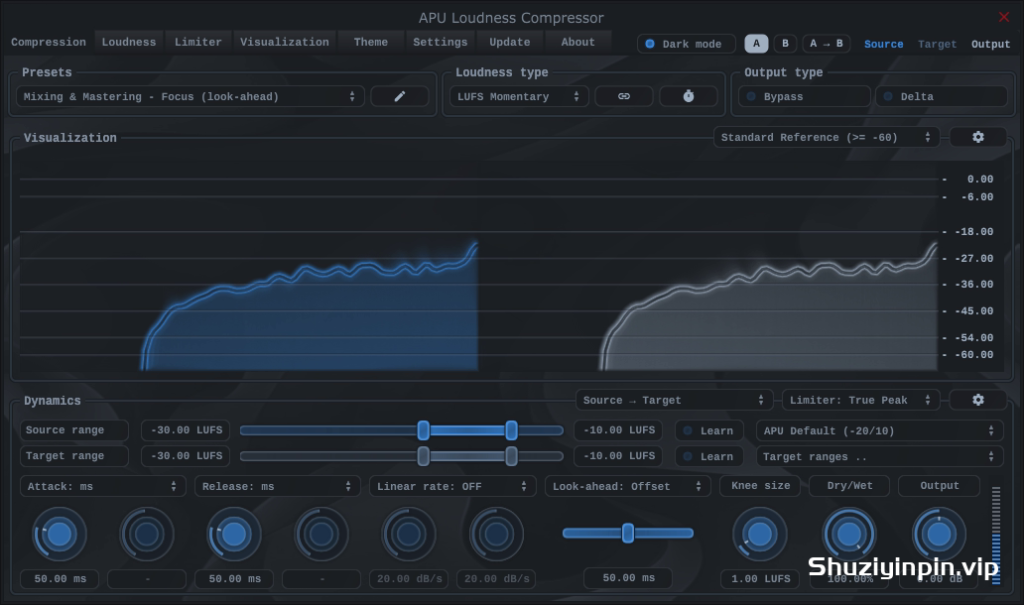This screenshot has height=605, width=1024.
Task: Open the Look-ahead: Offset dropdown
Action: pos(628,486)
